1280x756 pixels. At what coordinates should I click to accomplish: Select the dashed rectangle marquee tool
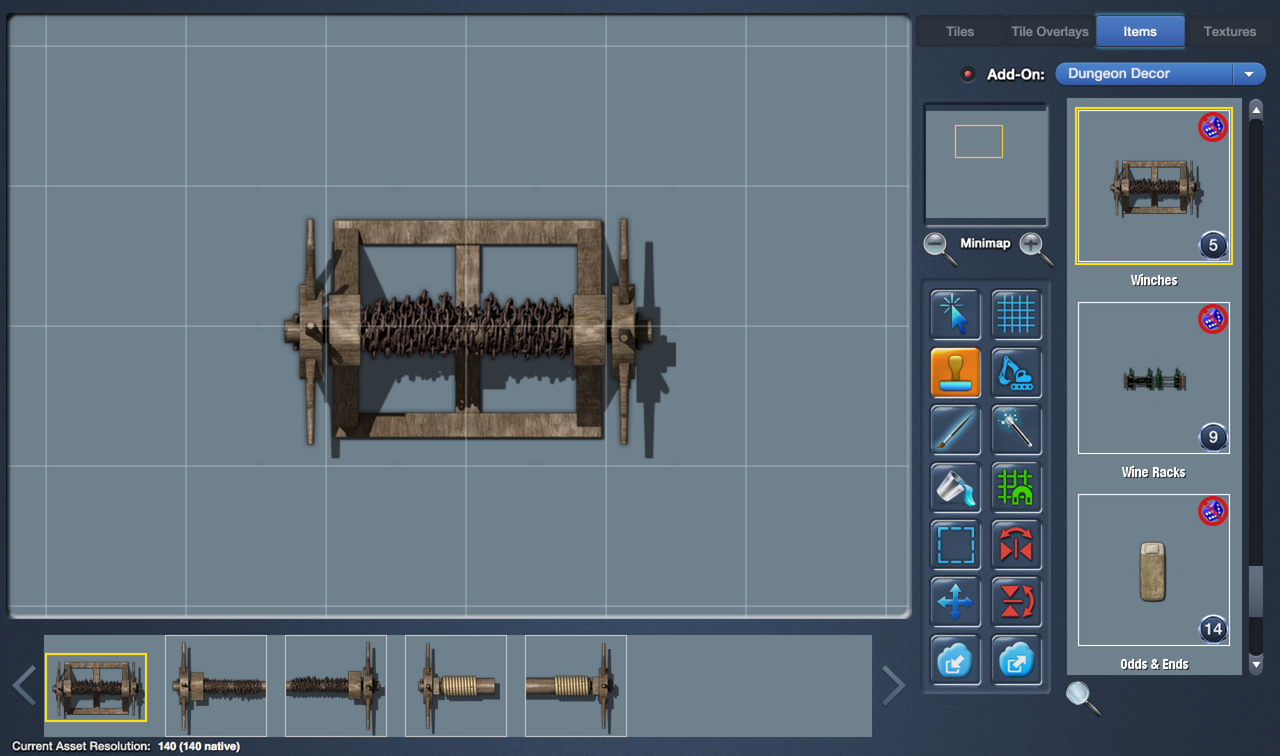[955, 545]
